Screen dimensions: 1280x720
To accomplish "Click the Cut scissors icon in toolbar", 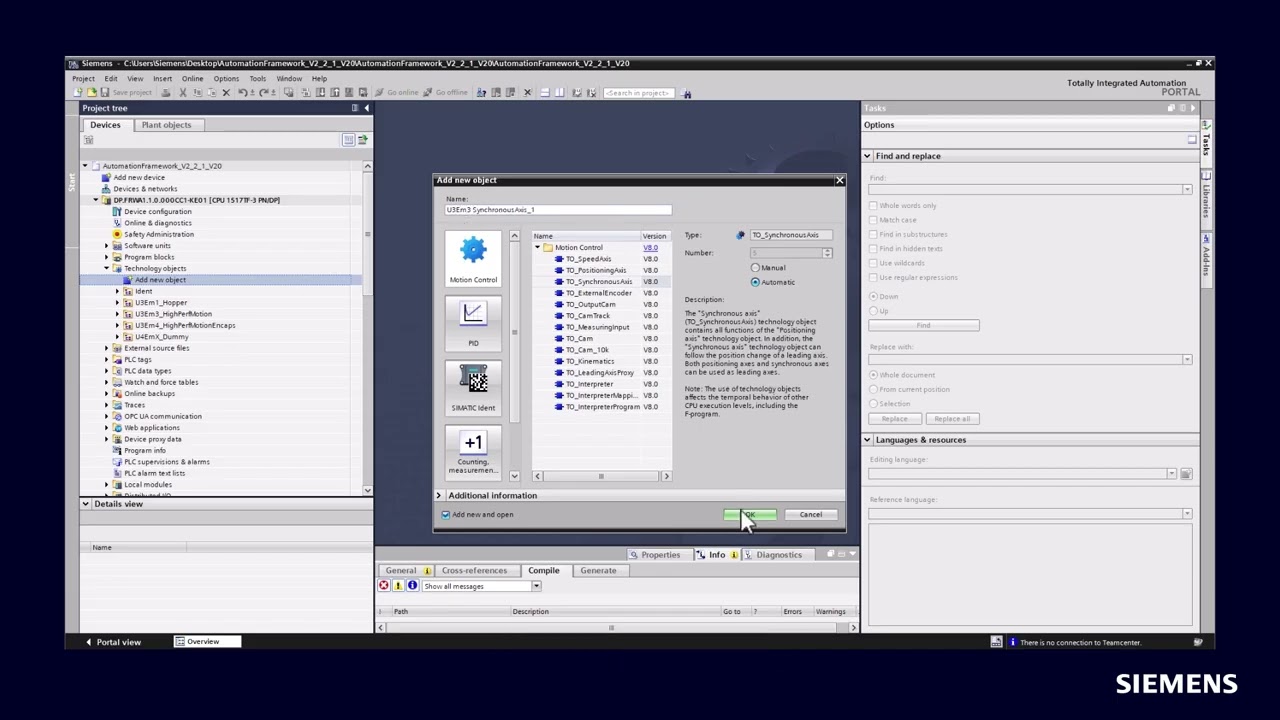I will 182,93.
